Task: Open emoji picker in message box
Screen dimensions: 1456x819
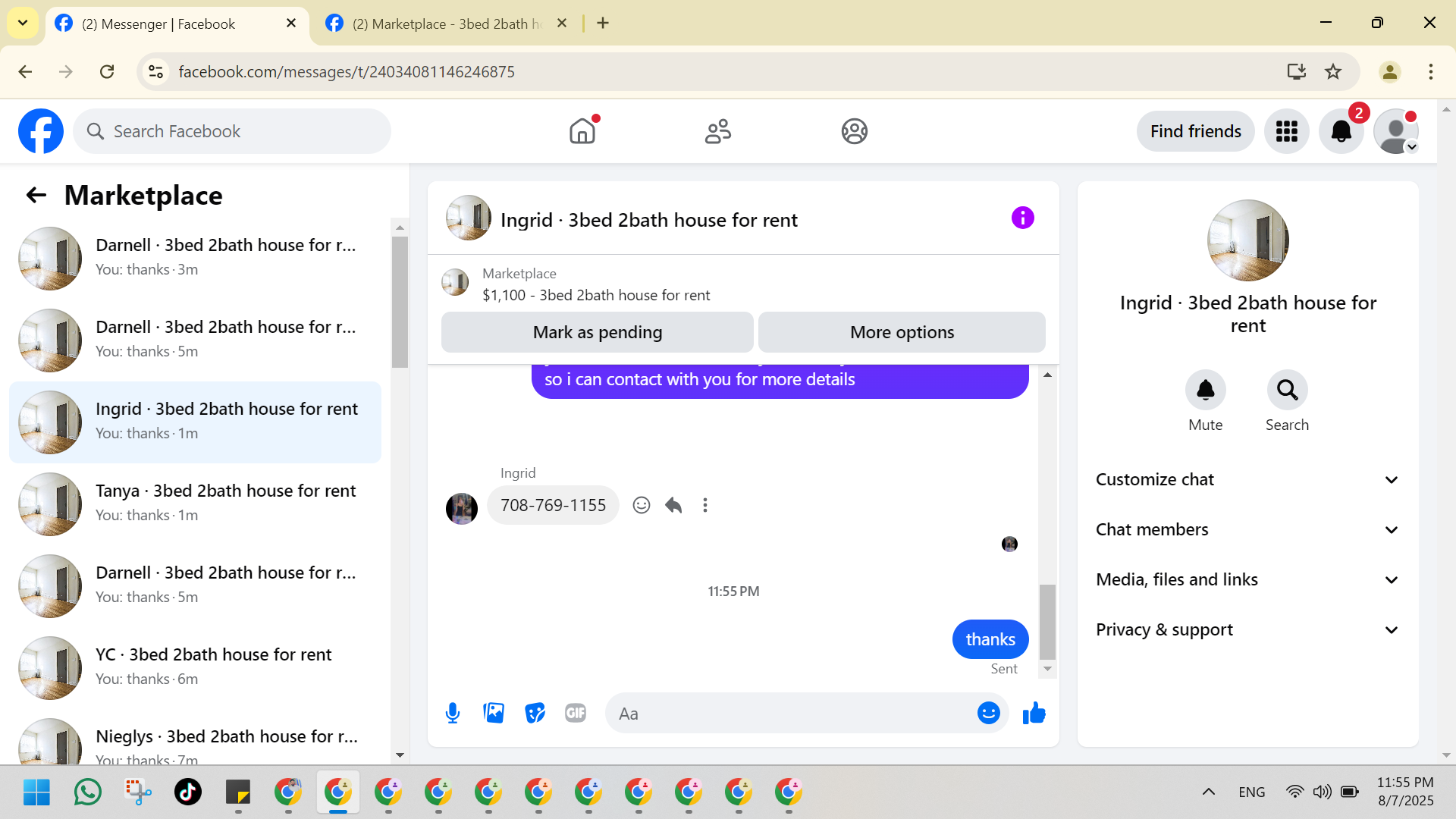Action: pyautogui.click(x=988, y=713)
